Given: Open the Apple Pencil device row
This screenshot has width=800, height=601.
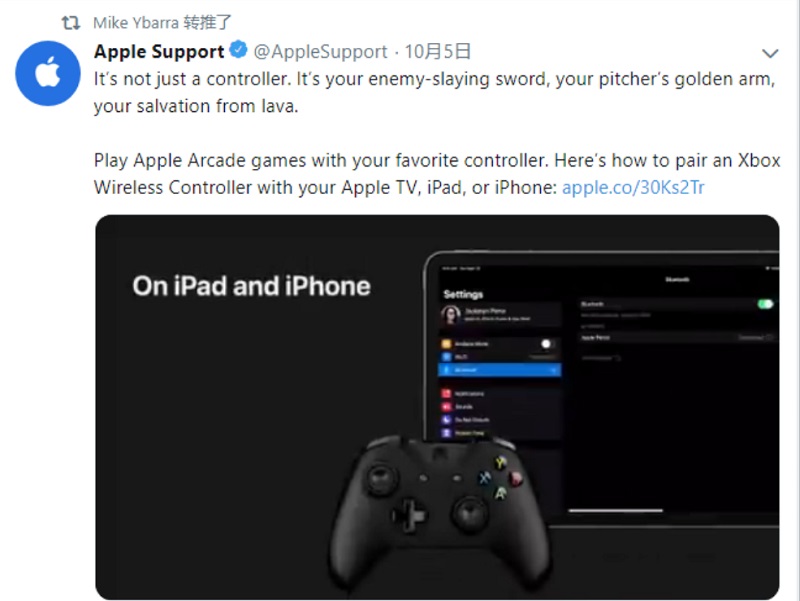Looking at the screenshot, I should pos(677,338).
